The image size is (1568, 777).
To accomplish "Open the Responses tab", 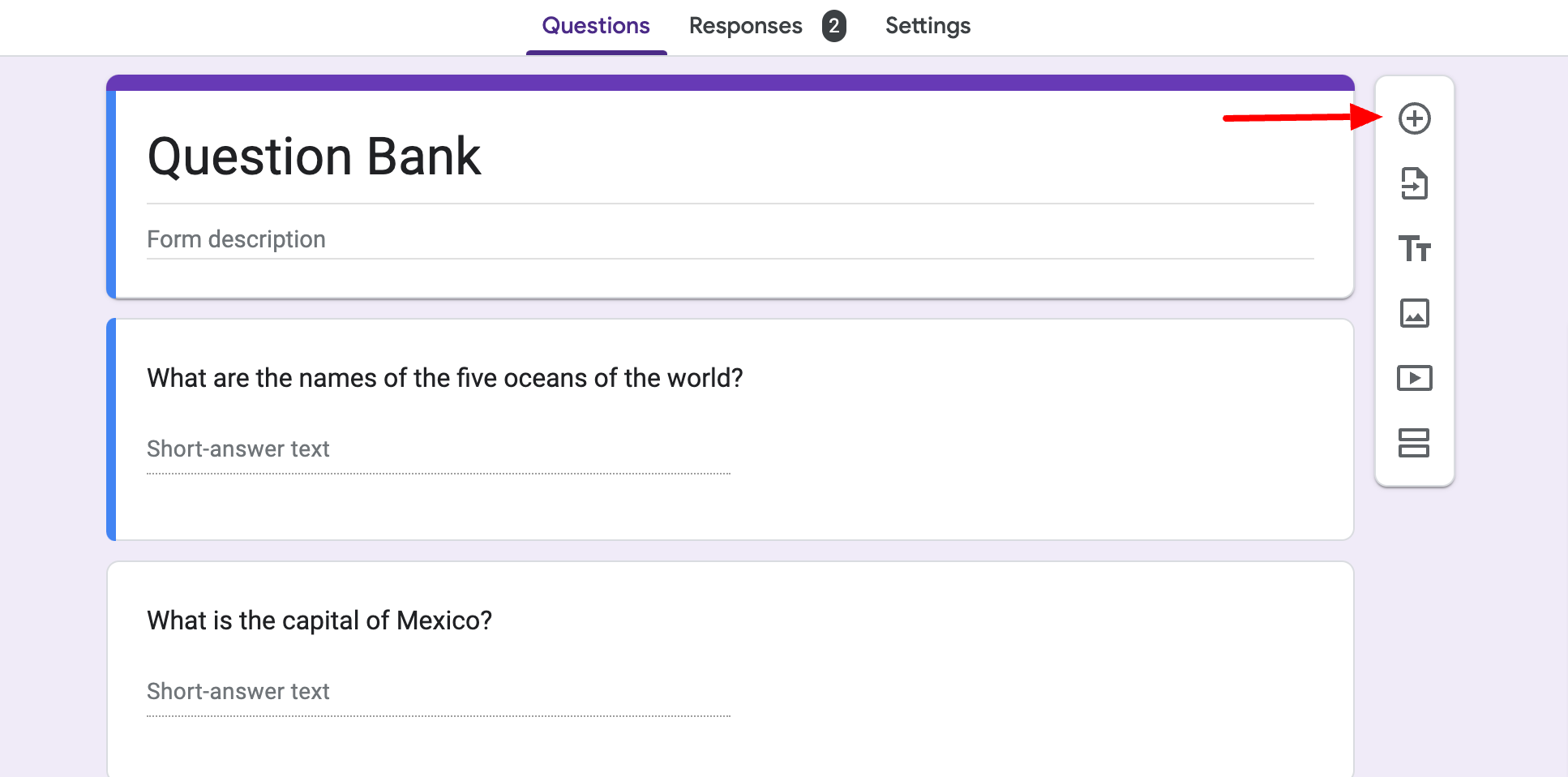I will pyautogui.click(x=745, y=25).
